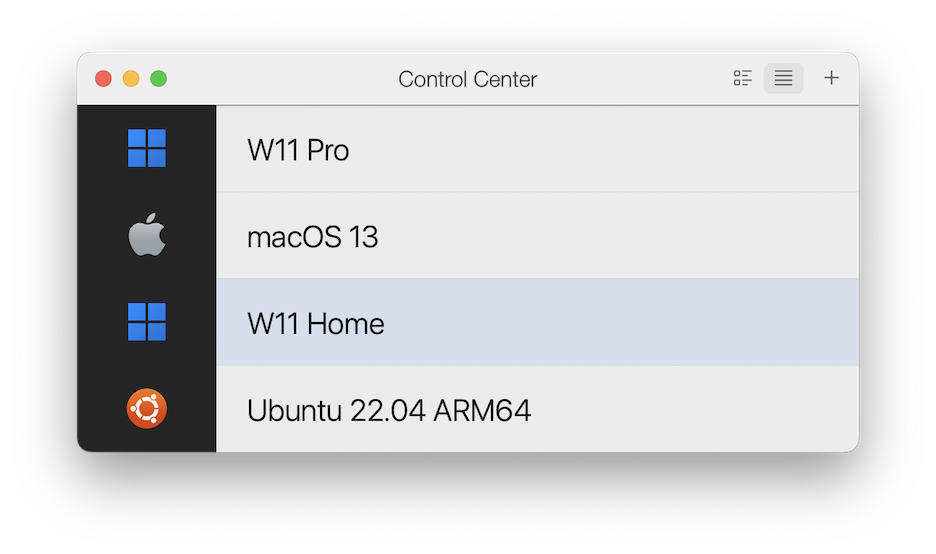The height and width of the screenshot is (554, 936).
Task: Click empty space right of W11 Pro name
Action: click(x=600, y=150)
